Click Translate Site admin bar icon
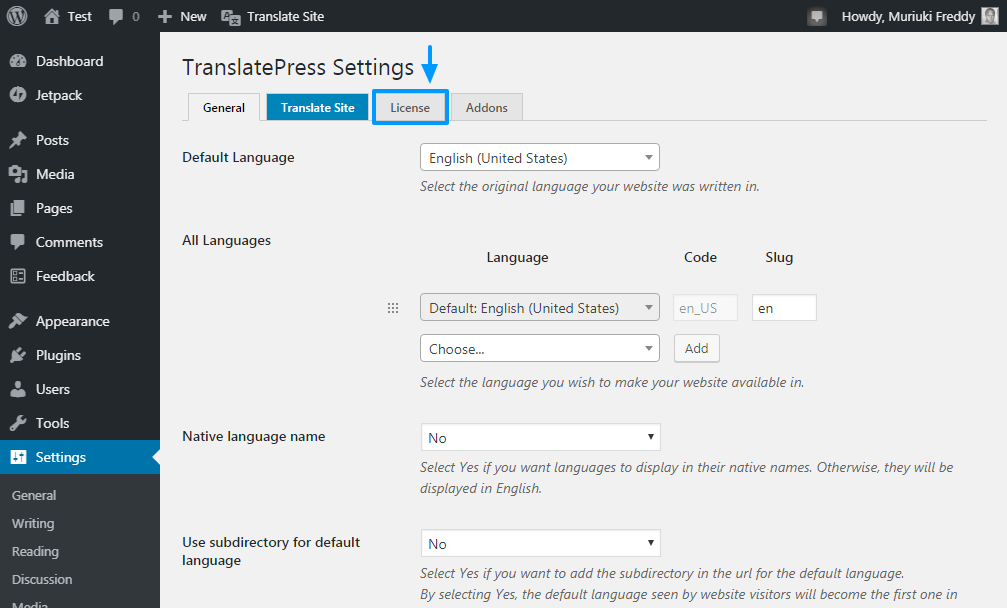 pos(231,17)
